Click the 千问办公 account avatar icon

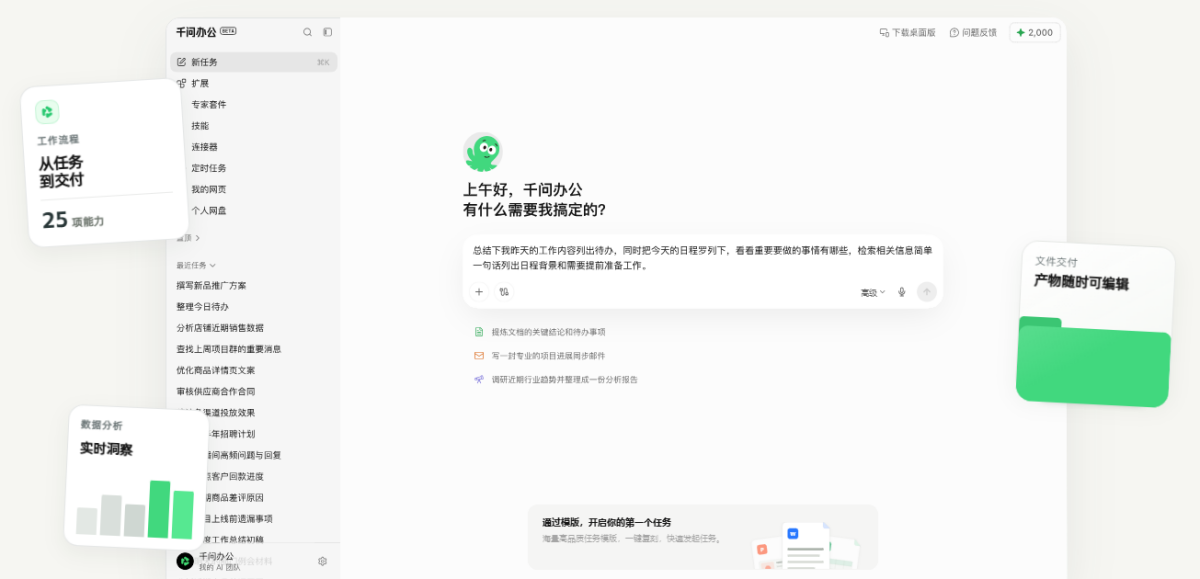(185, 561)
